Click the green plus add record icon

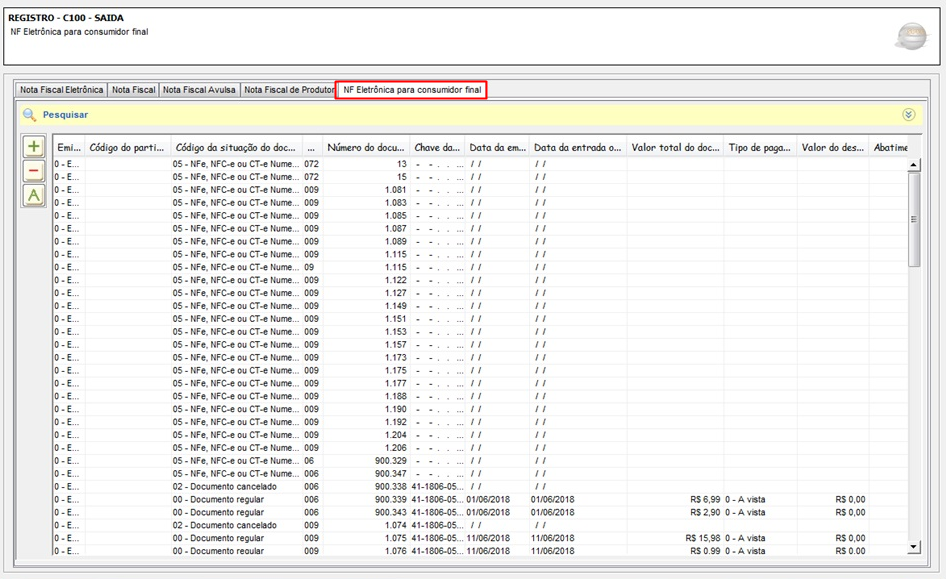(34, 146)
